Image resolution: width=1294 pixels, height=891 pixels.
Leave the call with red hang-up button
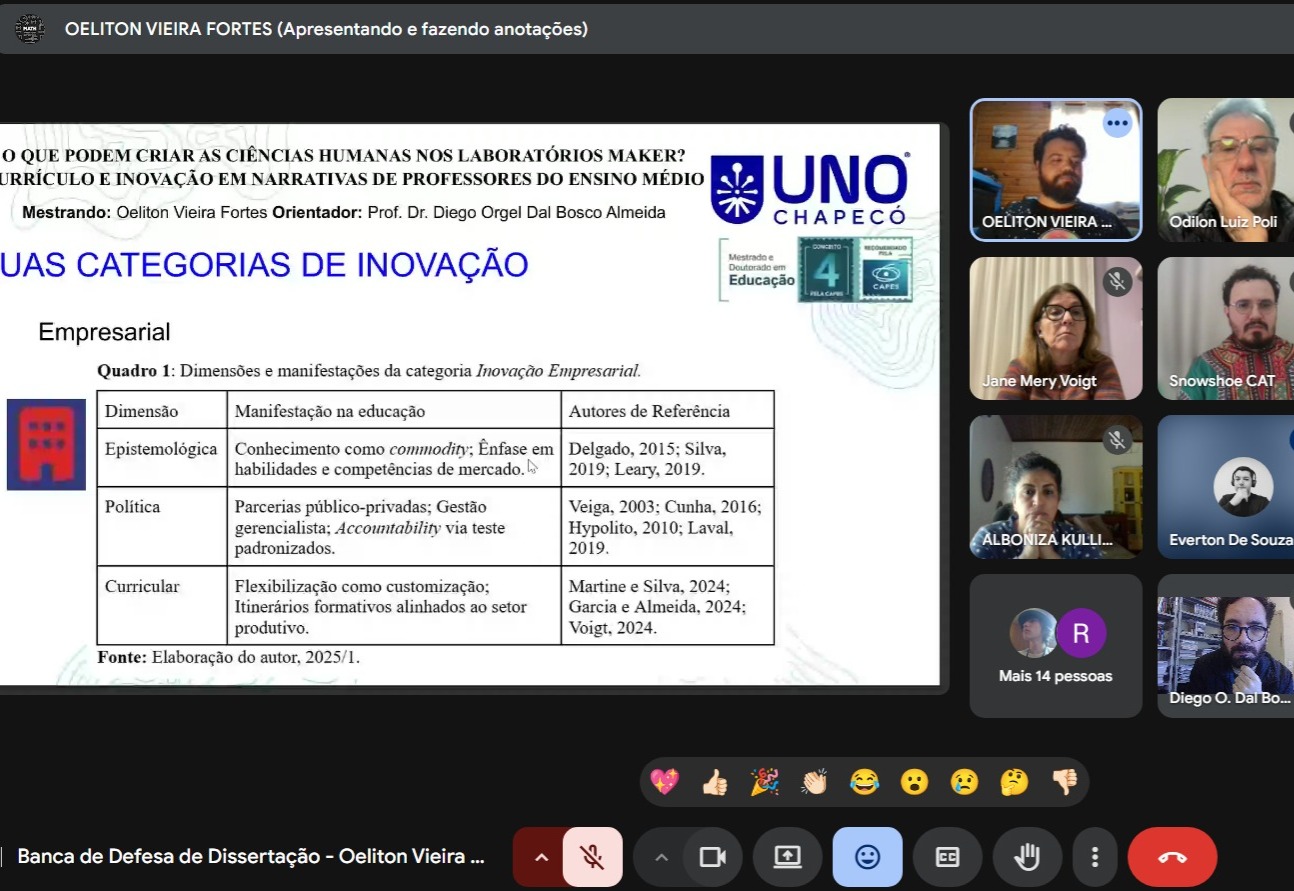pyautogui.click(x=1172, y=857)
